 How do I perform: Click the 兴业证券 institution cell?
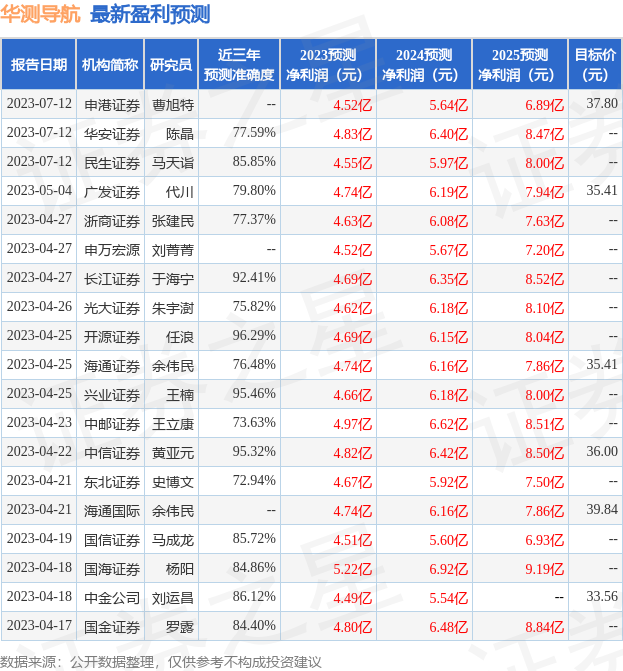[112, 395]
